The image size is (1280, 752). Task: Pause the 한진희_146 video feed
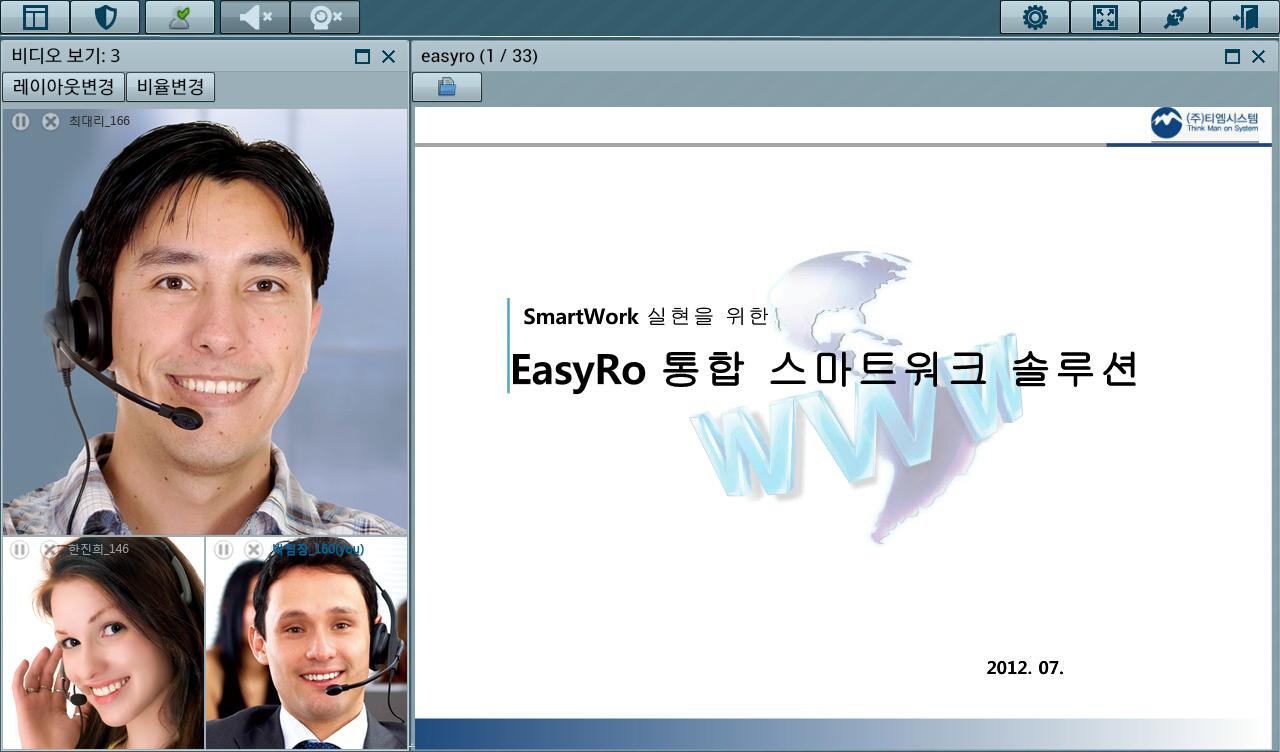pos(20,550)
